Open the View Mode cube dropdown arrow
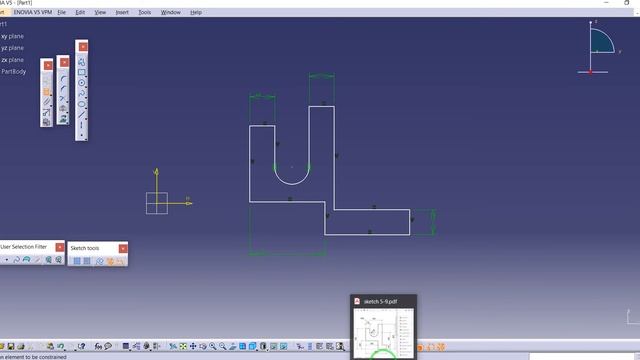The height and width of the screenshot is (360, 640). click(x=256, y=350)
